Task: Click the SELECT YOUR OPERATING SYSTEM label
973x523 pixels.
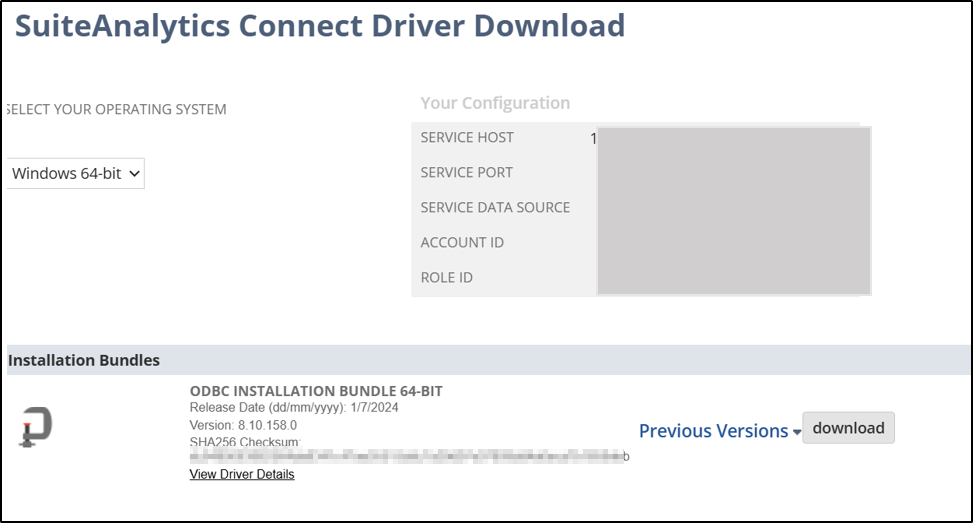Action: click(117, 110)
